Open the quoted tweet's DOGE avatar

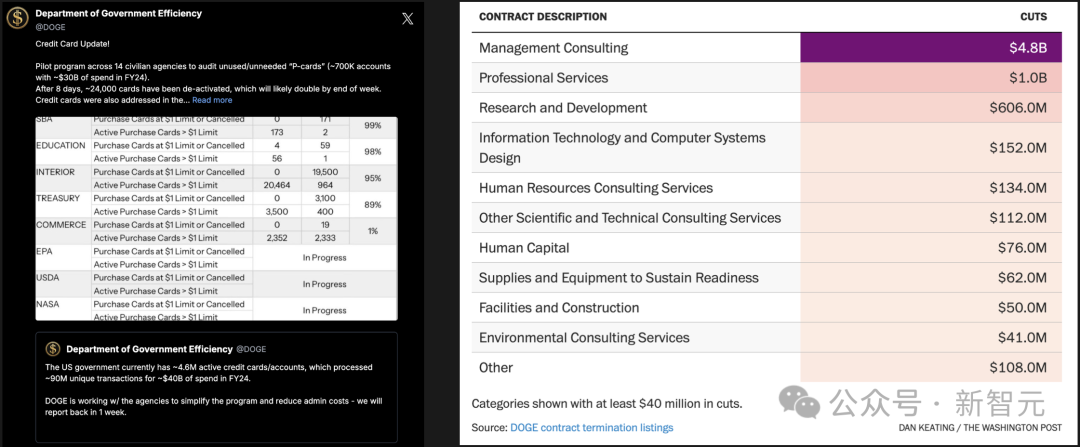coord(53,349)
